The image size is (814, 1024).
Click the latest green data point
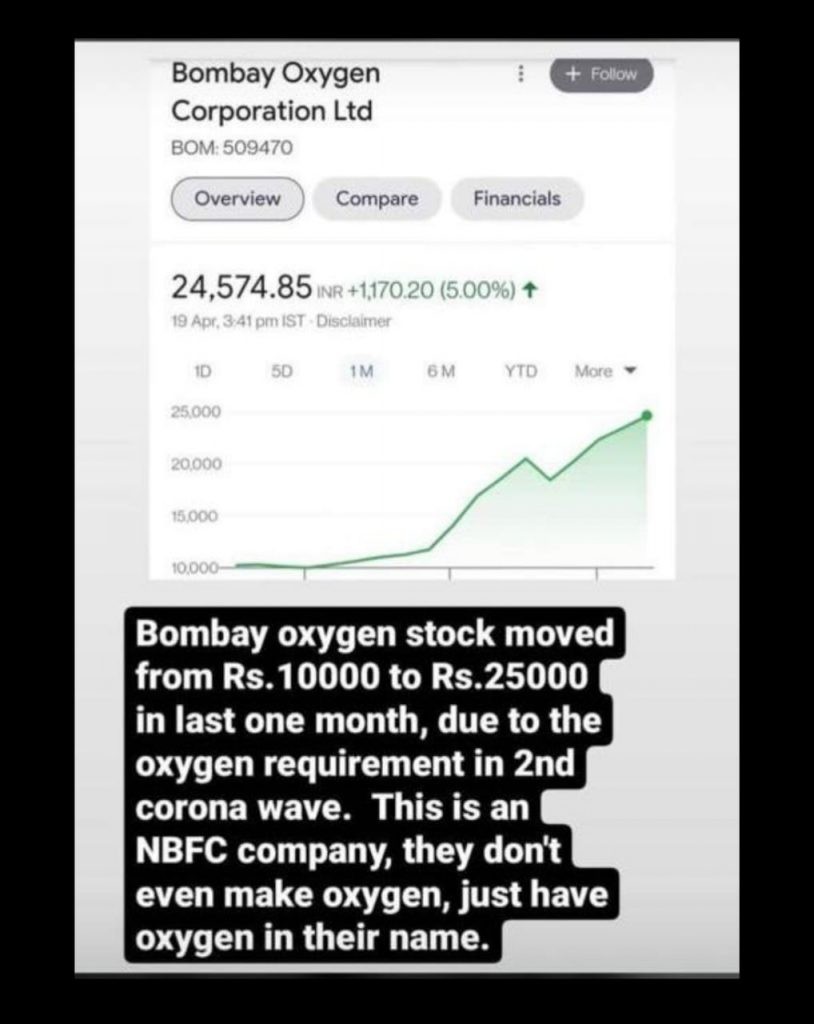[647, 415]
